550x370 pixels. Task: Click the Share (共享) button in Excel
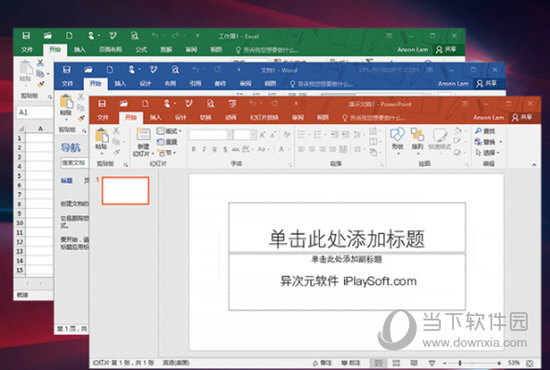pos(445,49)
